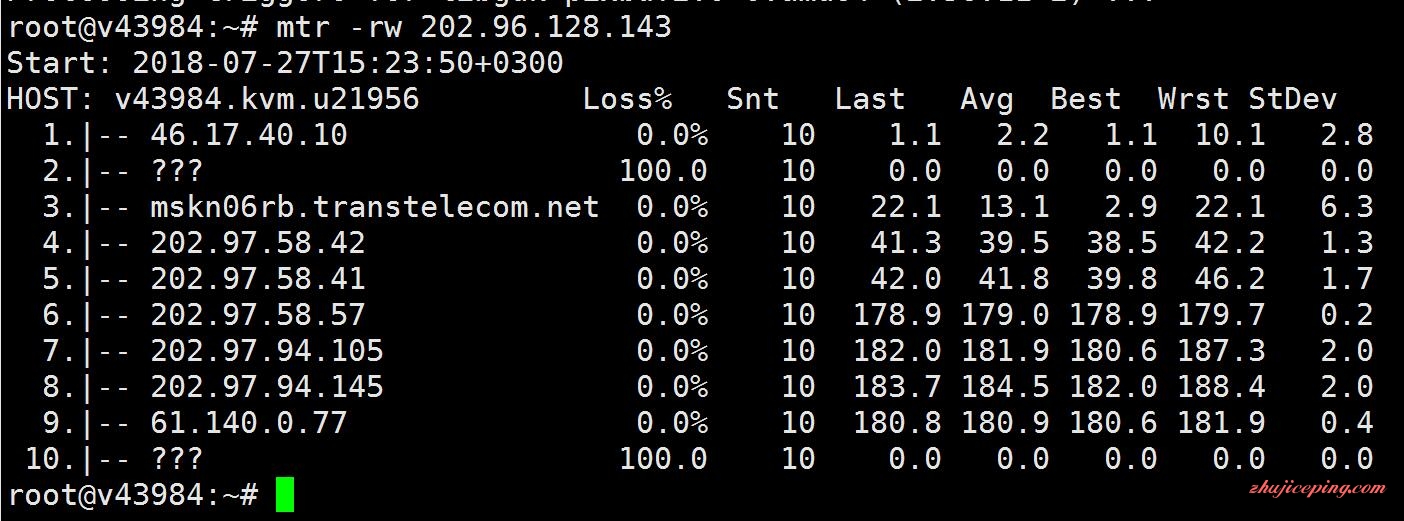Click hop 6 address 202.97.58.57

(x=258, y=315)
